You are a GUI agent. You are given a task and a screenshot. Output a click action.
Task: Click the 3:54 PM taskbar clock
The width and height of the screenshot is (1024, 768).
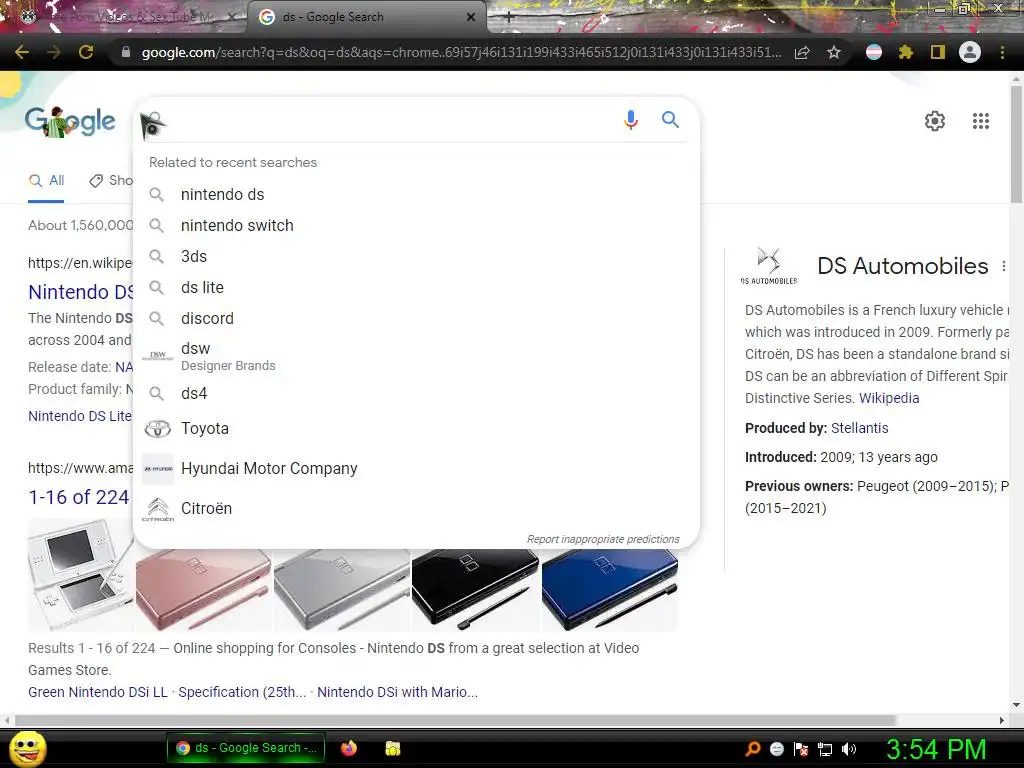pos(936,749)
